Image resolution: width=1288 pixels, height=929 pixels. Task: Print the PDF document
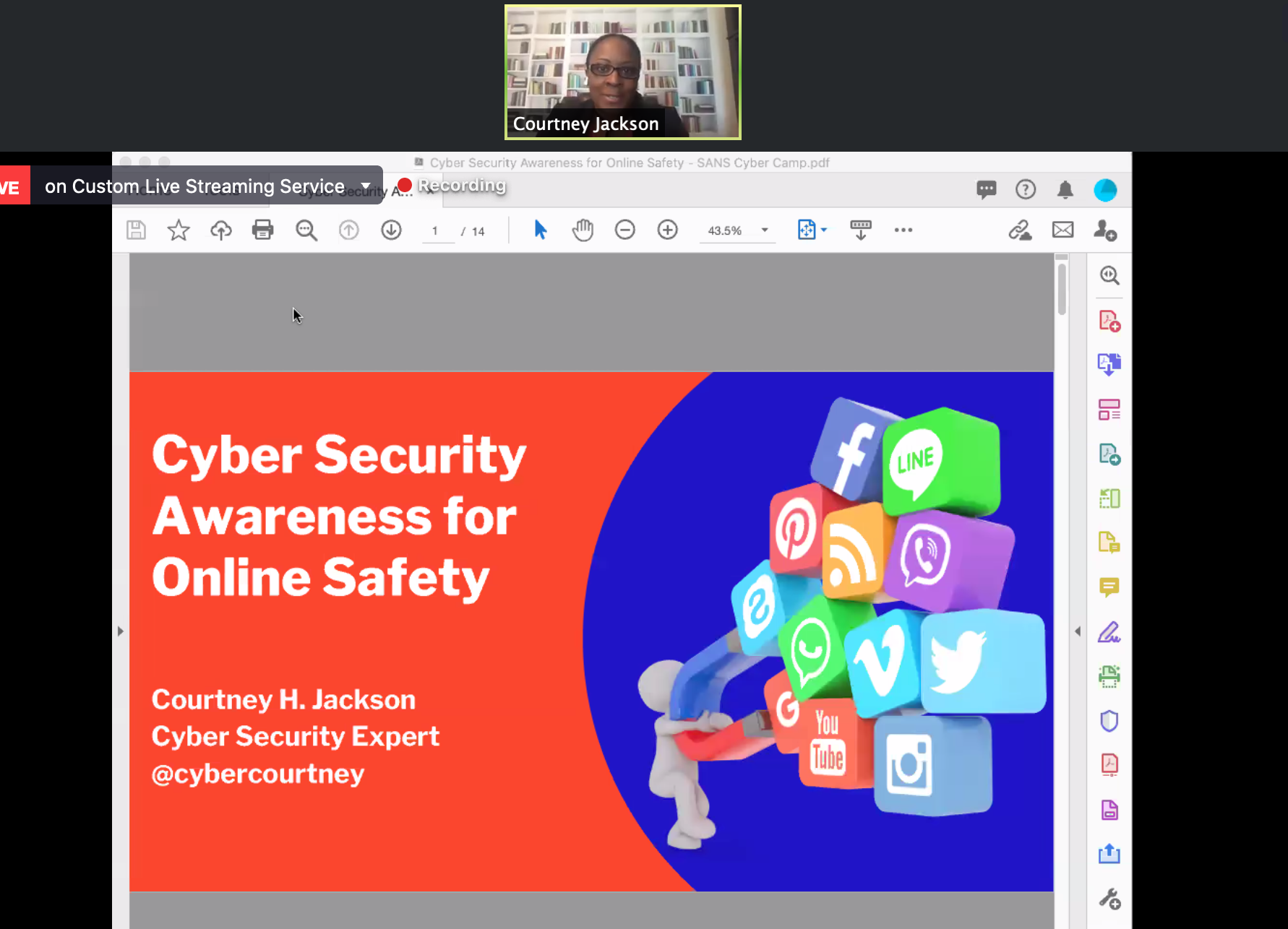[x=263, y=230]
